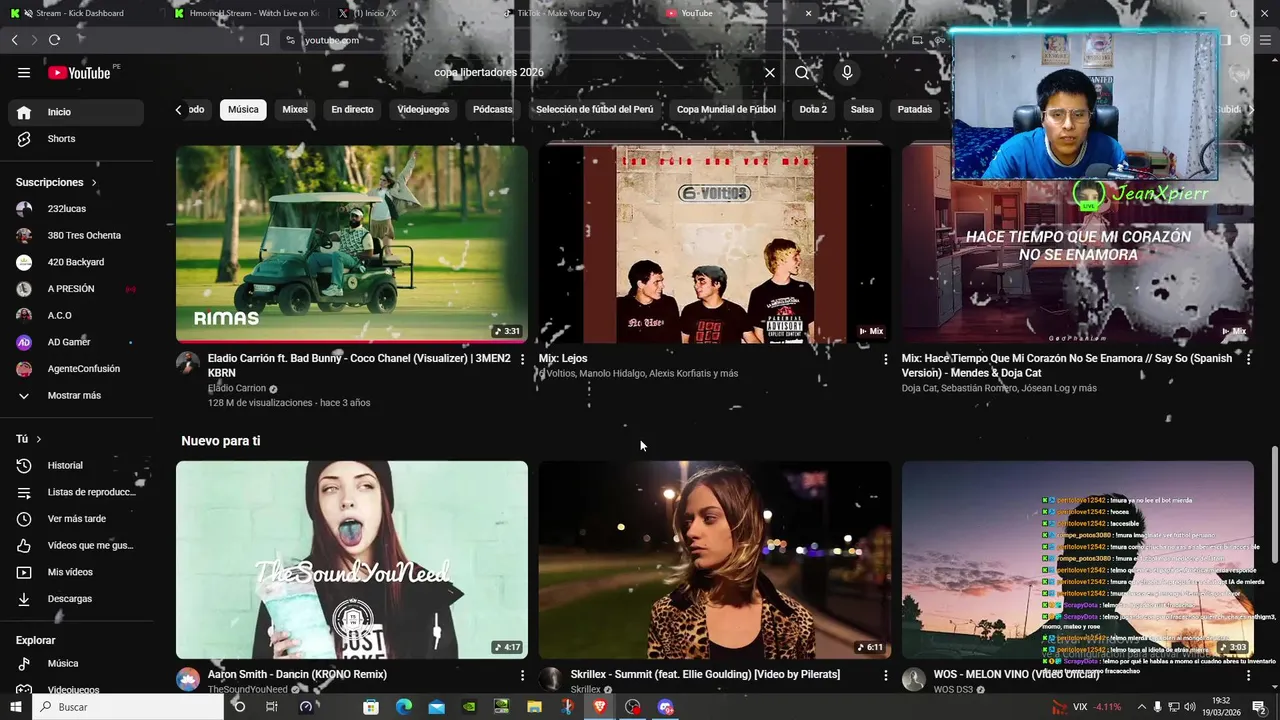
Task: Open Coco Chanel Visualizer video title
Action: (359, 365)
